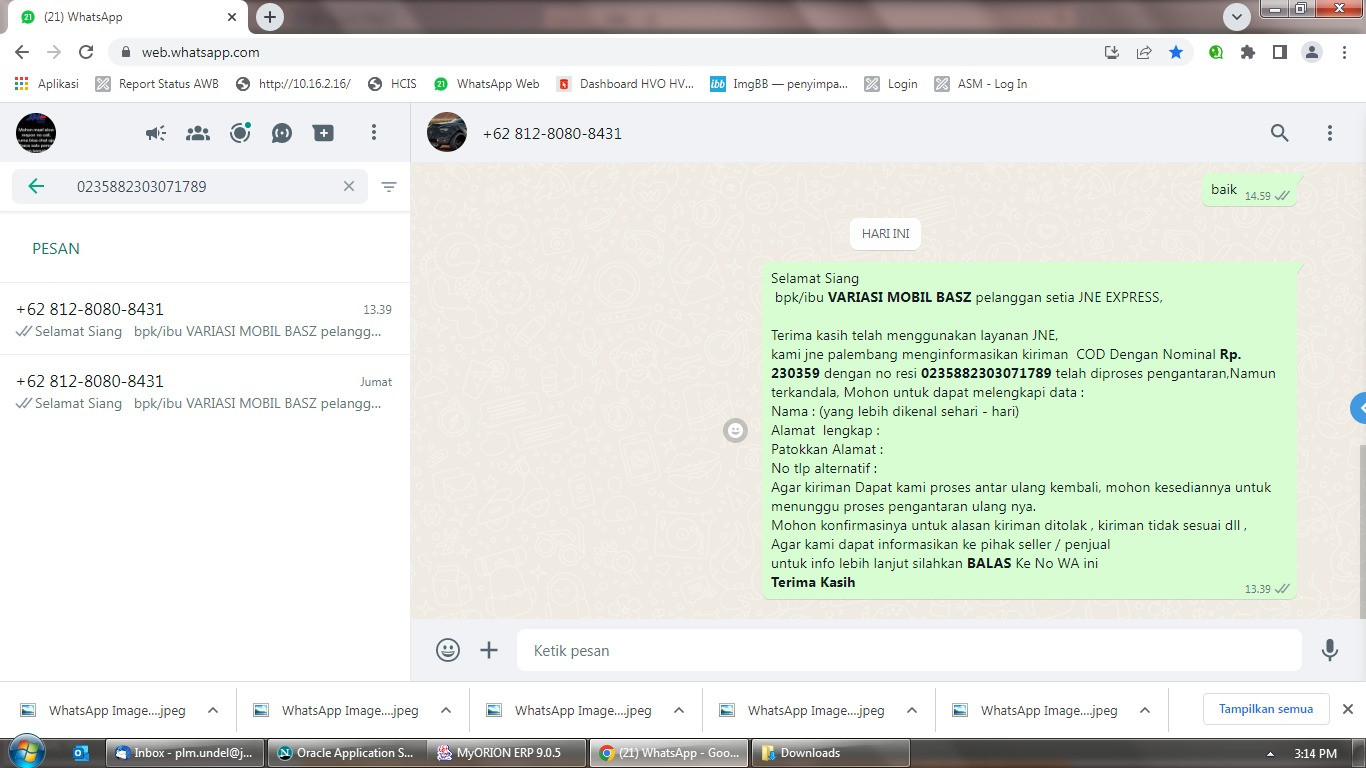This screenshot has width=1366, height=768.
Task: Reload the WhatsApp Web page
Action: tap(86, 52)
